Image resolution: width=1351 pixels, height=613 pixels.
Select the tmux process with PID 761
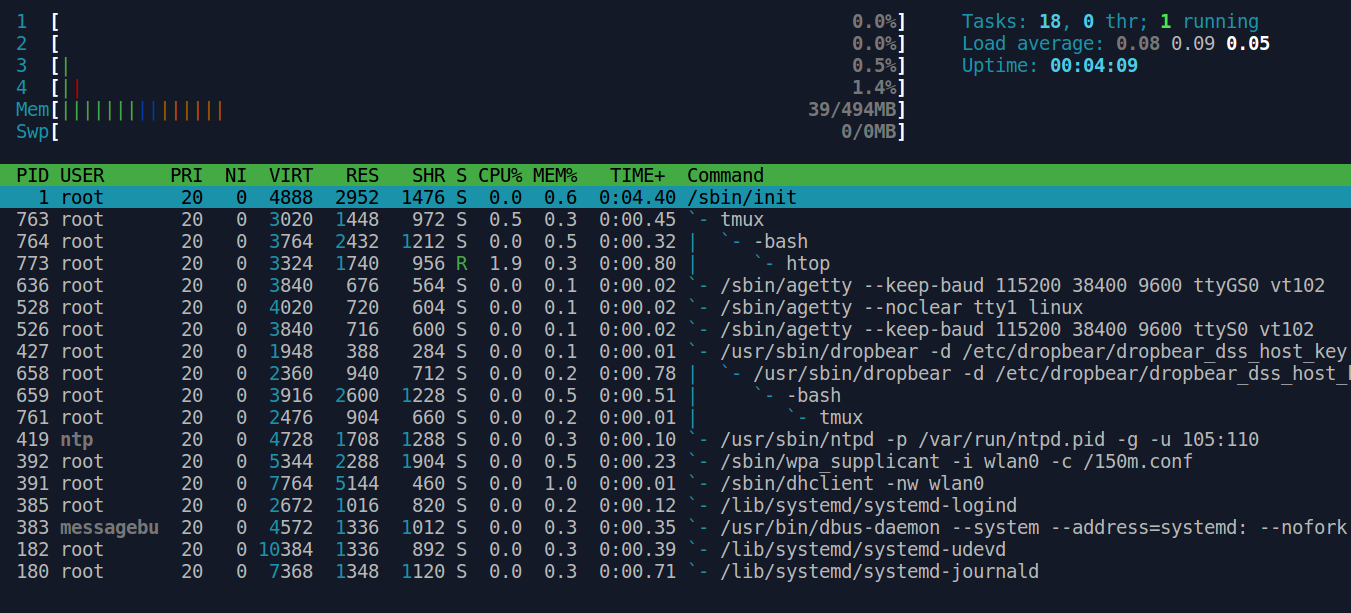pyautogui.click(x=675, y=417)
